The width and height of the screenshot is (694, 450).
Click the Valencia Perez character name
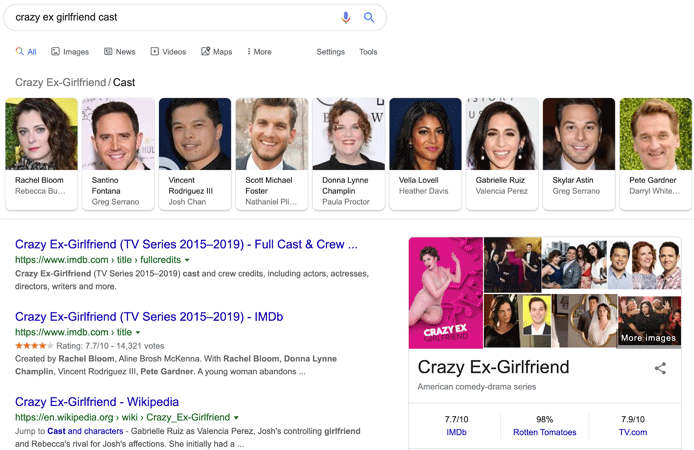point(501,191)
